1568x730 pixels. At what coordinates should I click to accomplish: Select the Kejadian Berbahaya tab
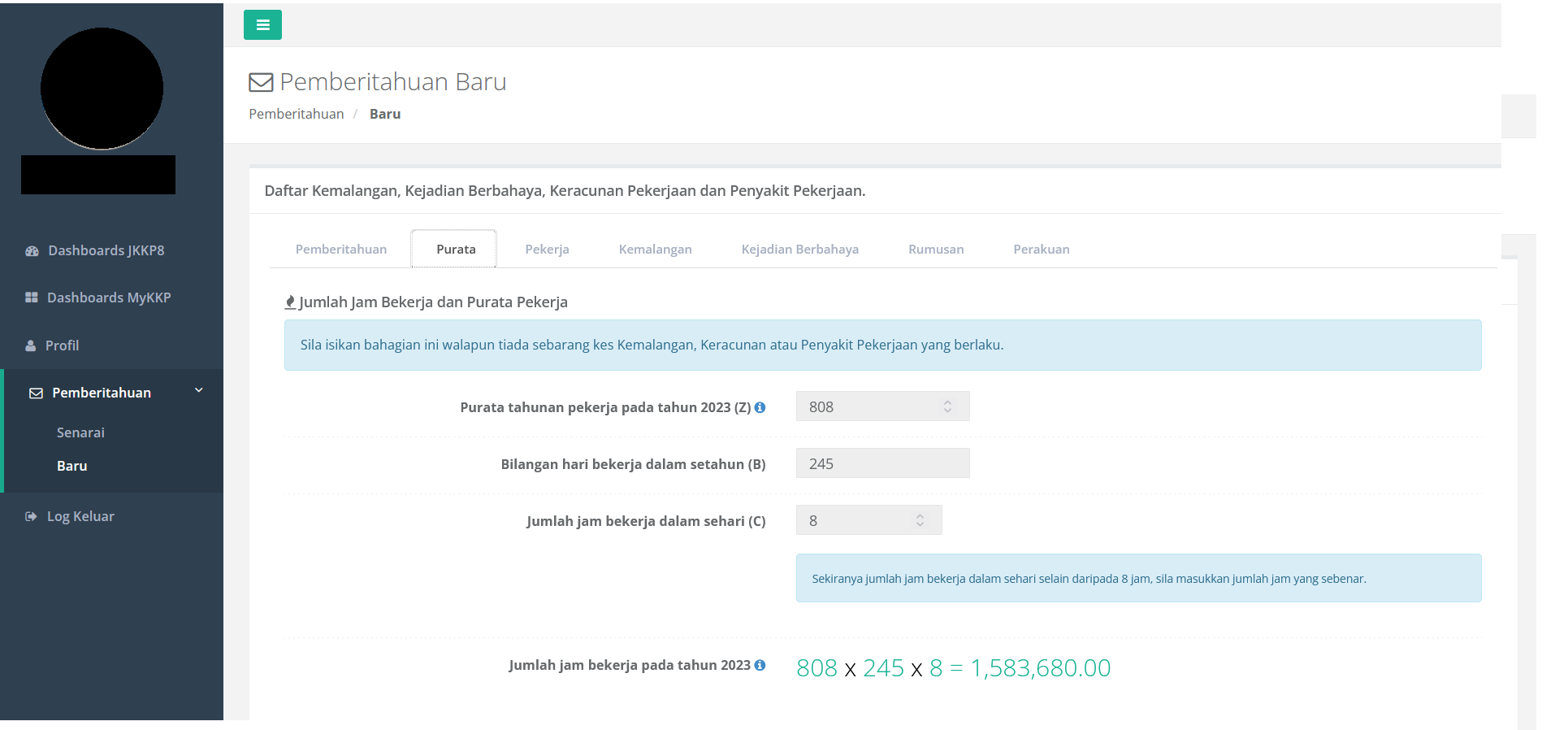click(799, 250)
